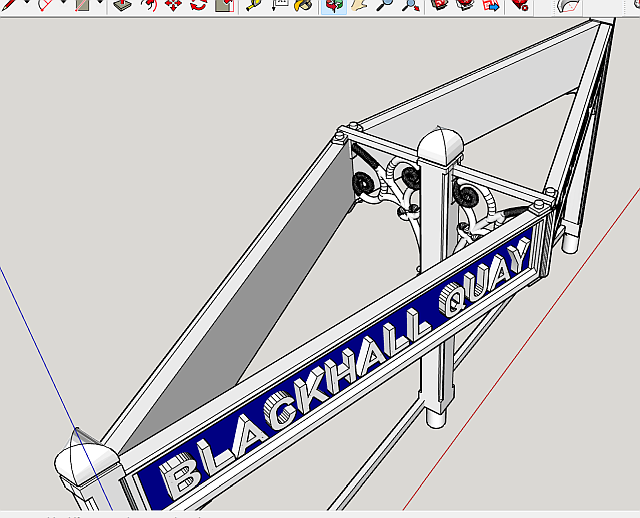Click the letter B in BLACKHALL
Viewport: 640px width, 518px height.
(179, 476)
